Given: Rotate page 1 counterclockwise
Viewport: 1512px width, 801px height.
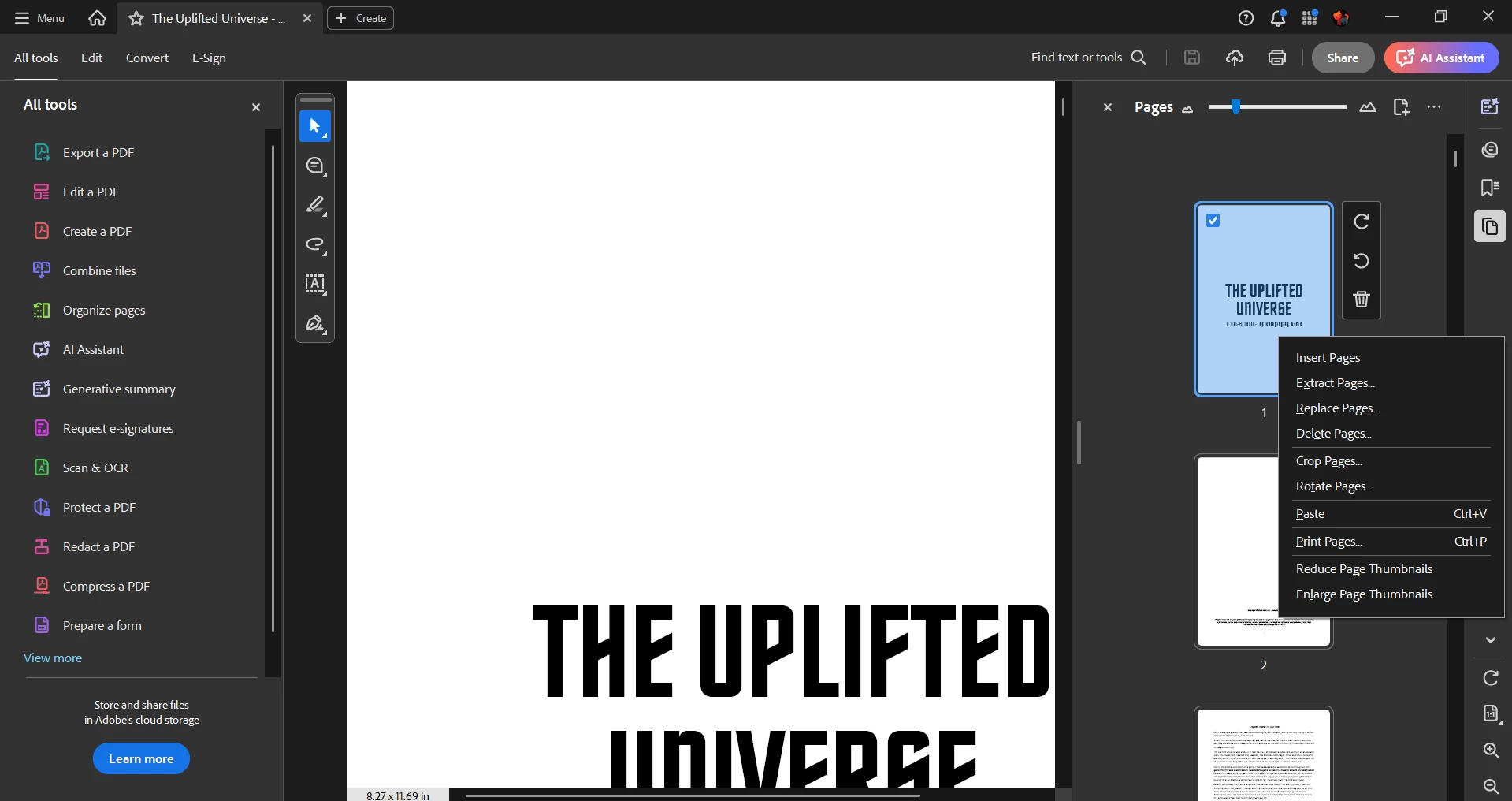Looking at the screenshot, I should tap(1362, 260).
